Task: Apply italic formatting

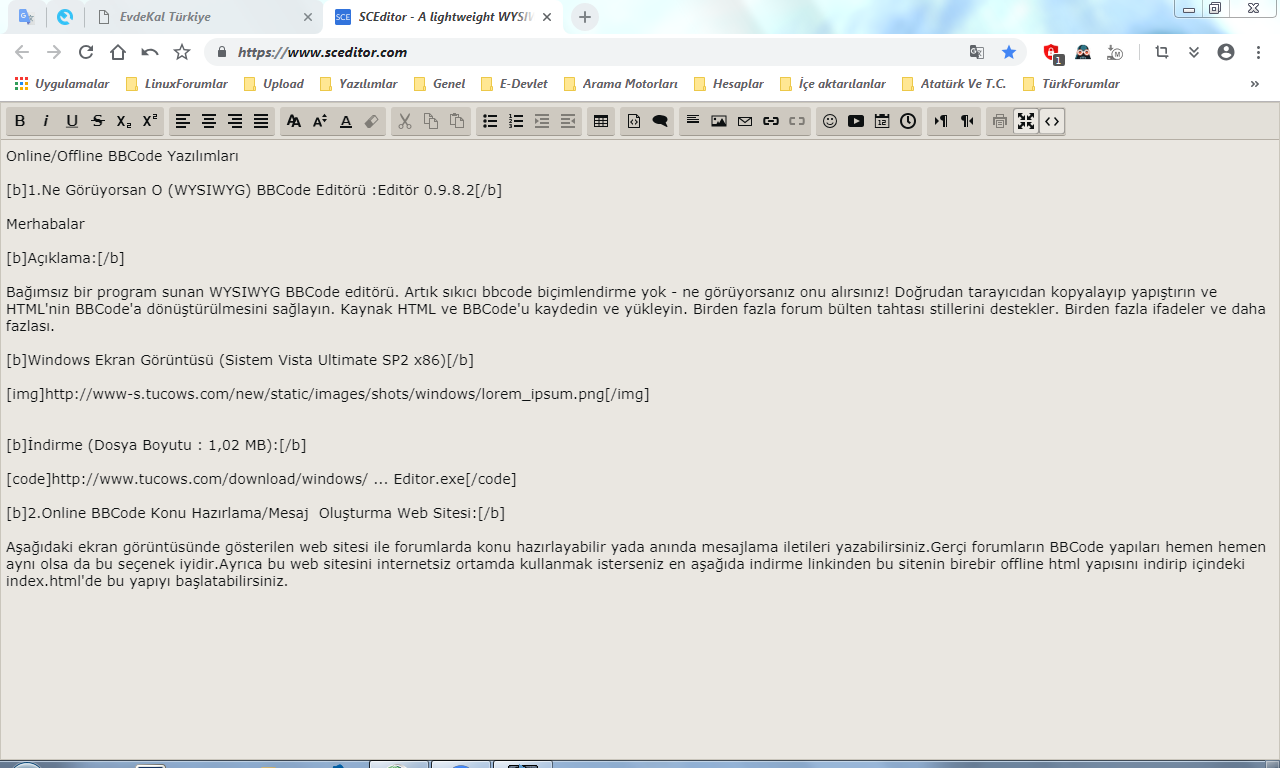Action: click(46, 121)
